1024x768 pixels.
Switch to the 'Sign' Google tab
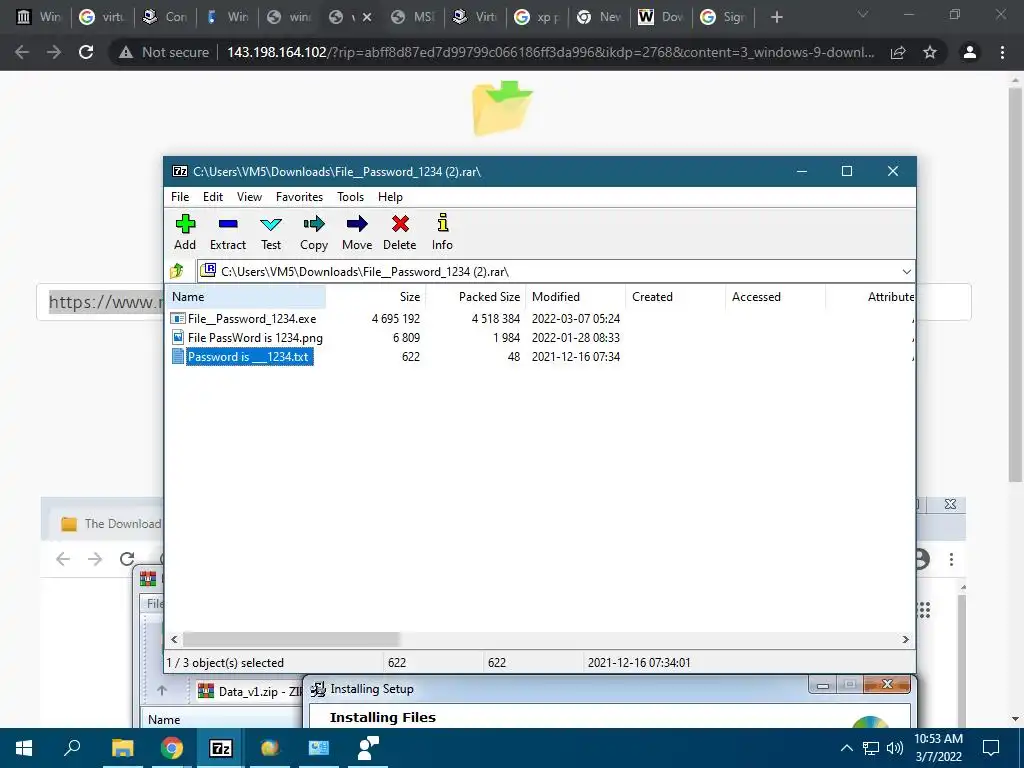point(723,17)
